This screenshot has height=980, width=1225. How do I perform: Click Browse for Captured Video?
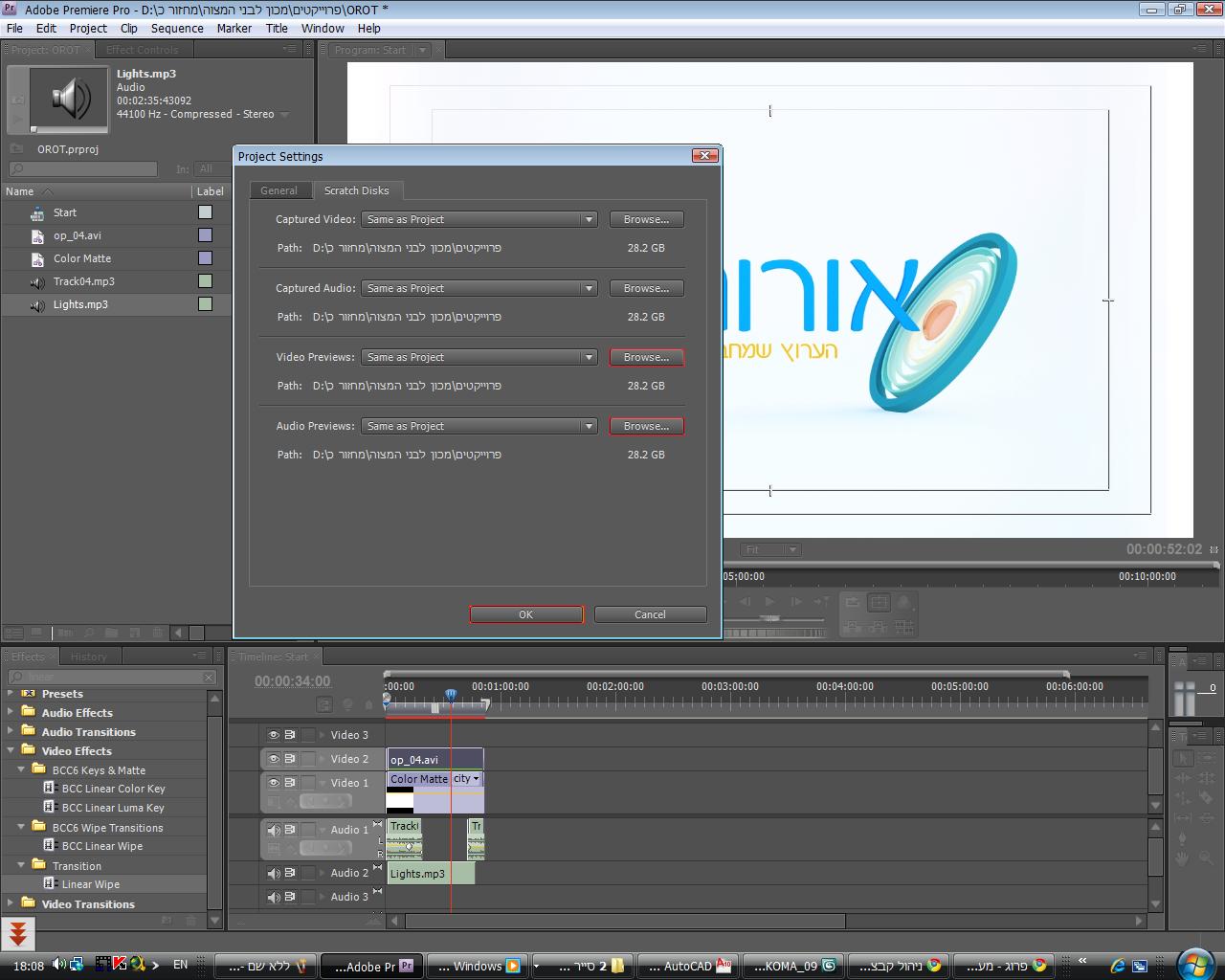(647, 219)
